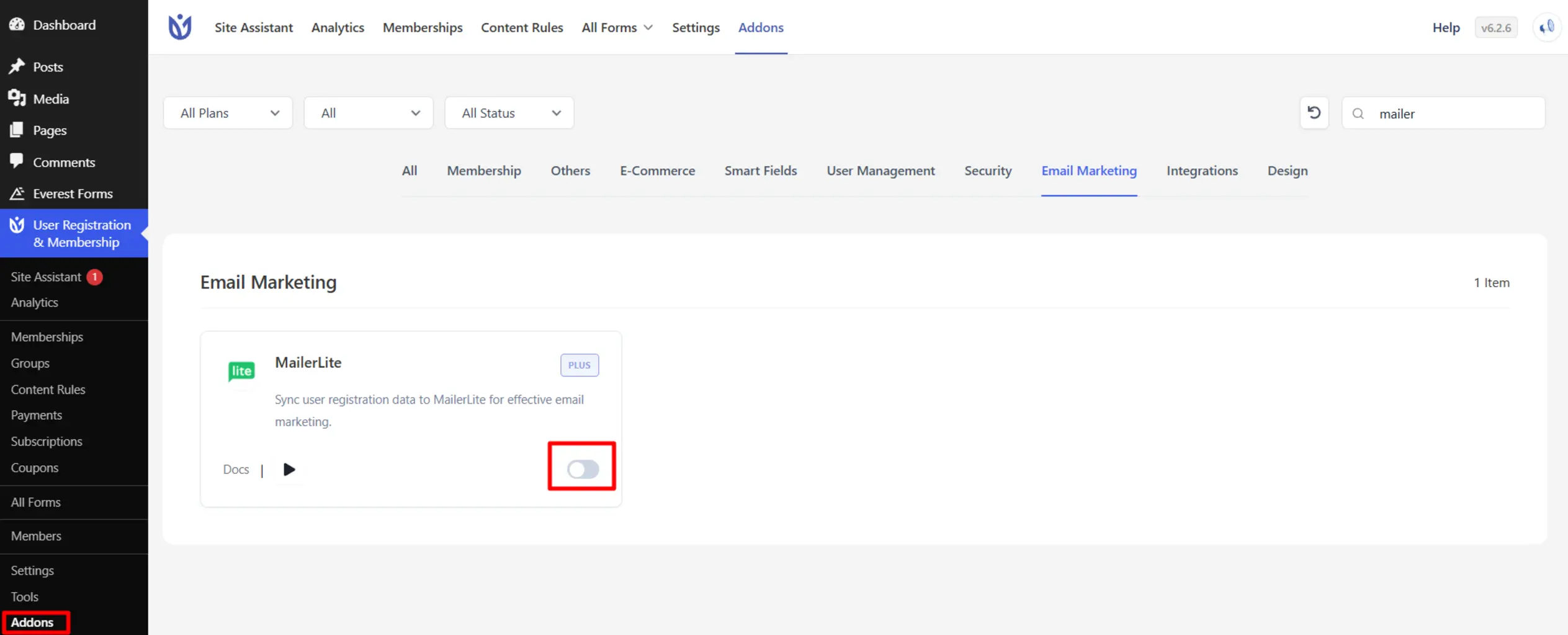Click the Dashboard gauge icon in sidebar
The image size is (1568, 635).
point(17,25)
